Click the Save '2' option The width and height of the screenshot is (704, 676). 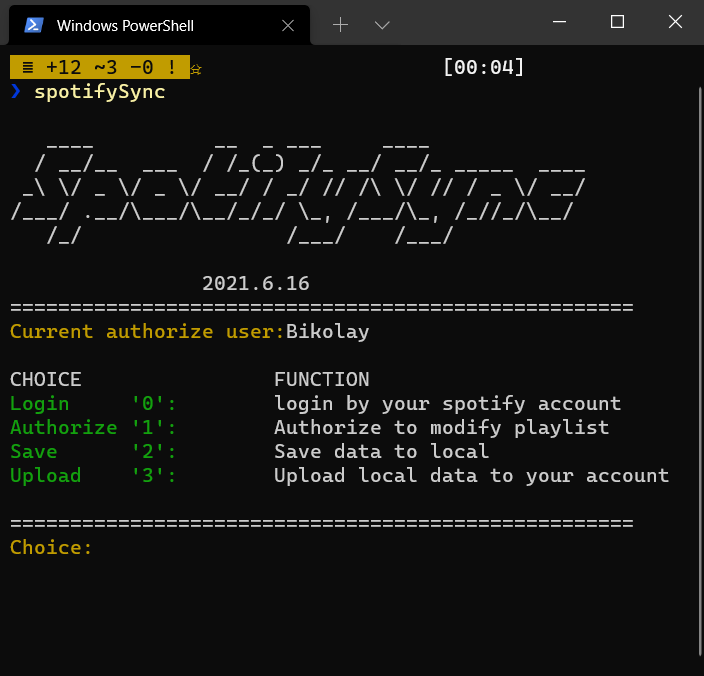click(93, 451)
